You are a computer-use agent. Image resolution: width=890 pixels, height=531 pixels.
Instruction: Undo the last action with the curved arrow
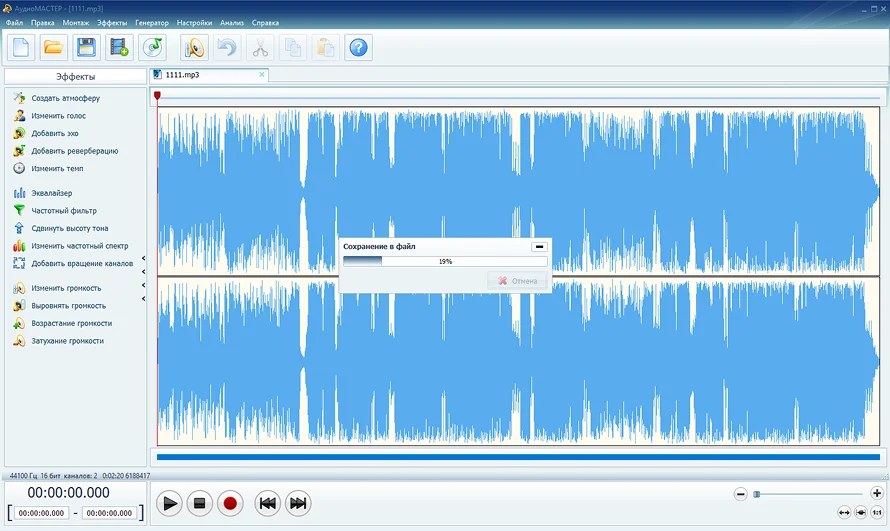[x=227, y=48]
